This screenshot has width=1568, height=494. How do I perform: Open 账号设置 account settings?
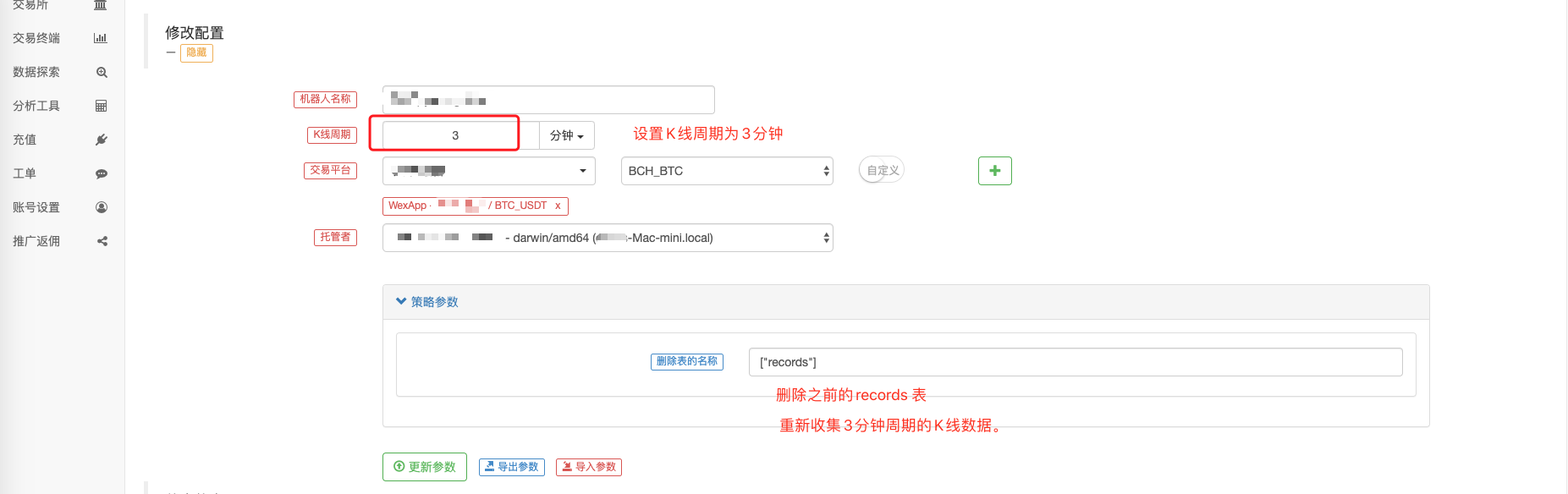(36, 207)
